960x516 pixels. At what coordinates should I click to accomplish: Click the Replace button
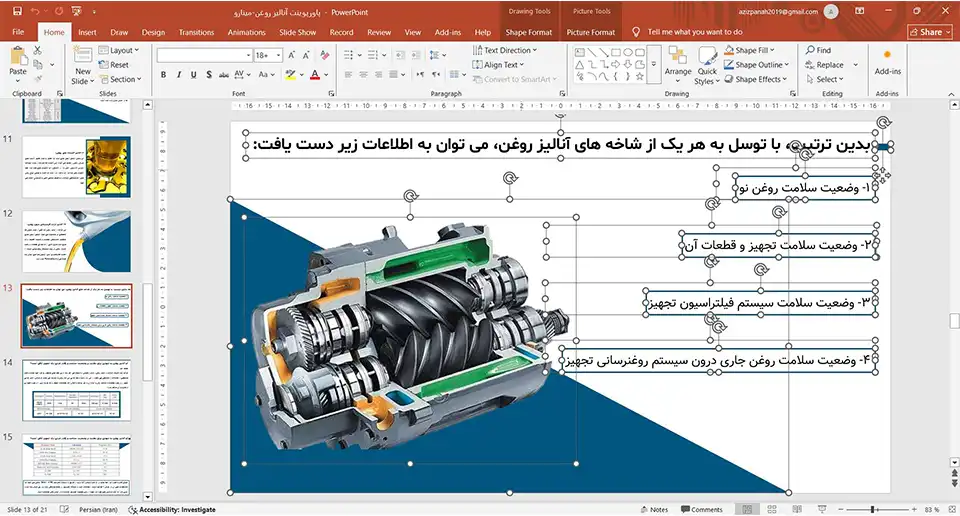click(x=824, y=65)
